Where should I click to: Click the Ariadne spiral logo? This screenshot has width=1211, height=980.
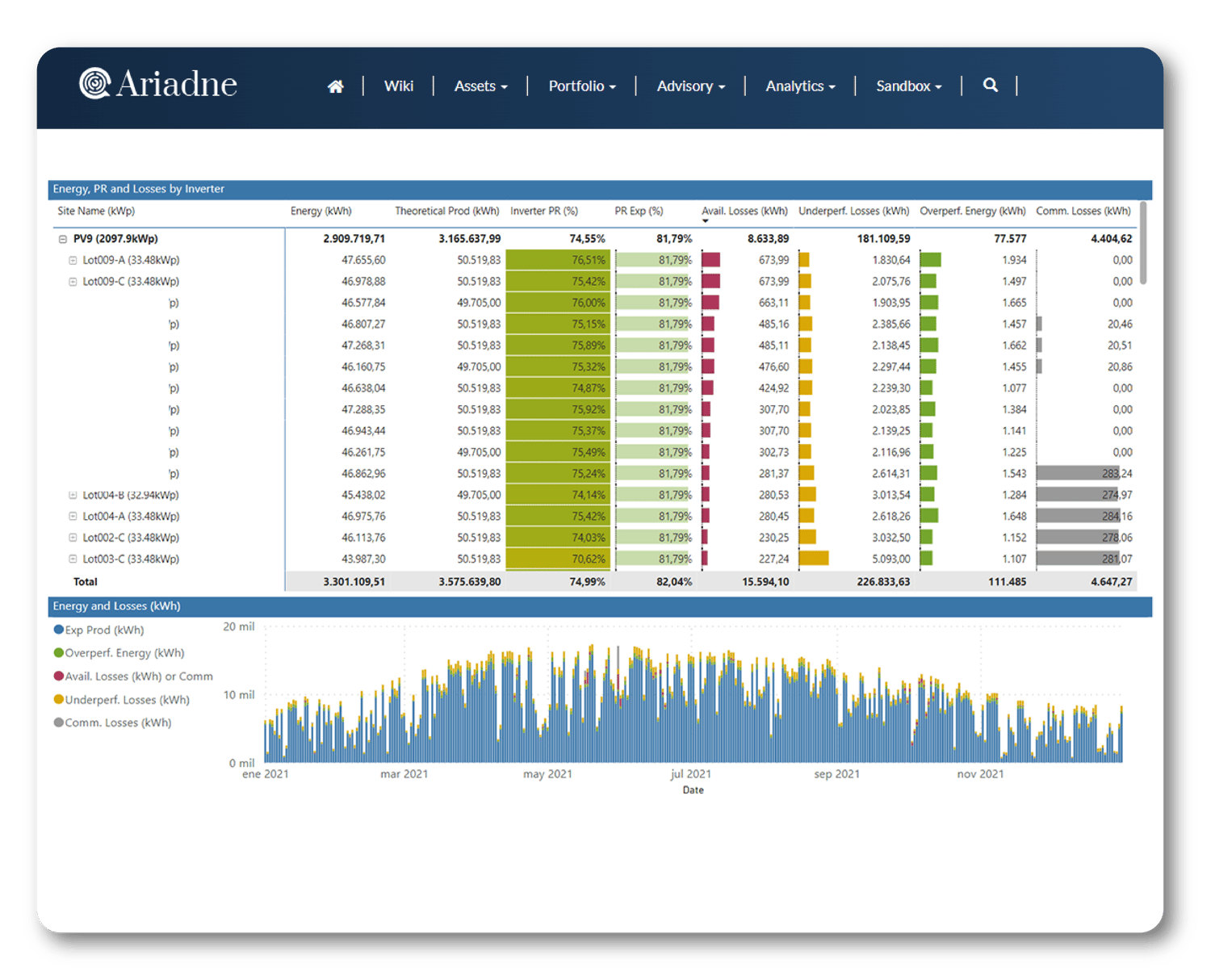pos(94,82)
